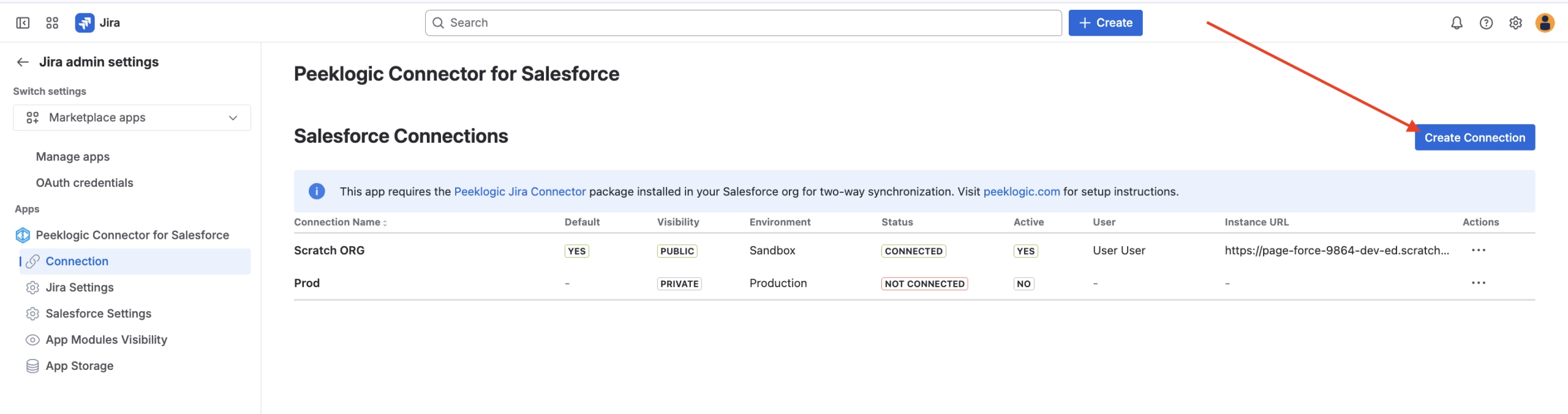Select the Connection sidebar item
The image size is (1568, 414).
(135, 262)
